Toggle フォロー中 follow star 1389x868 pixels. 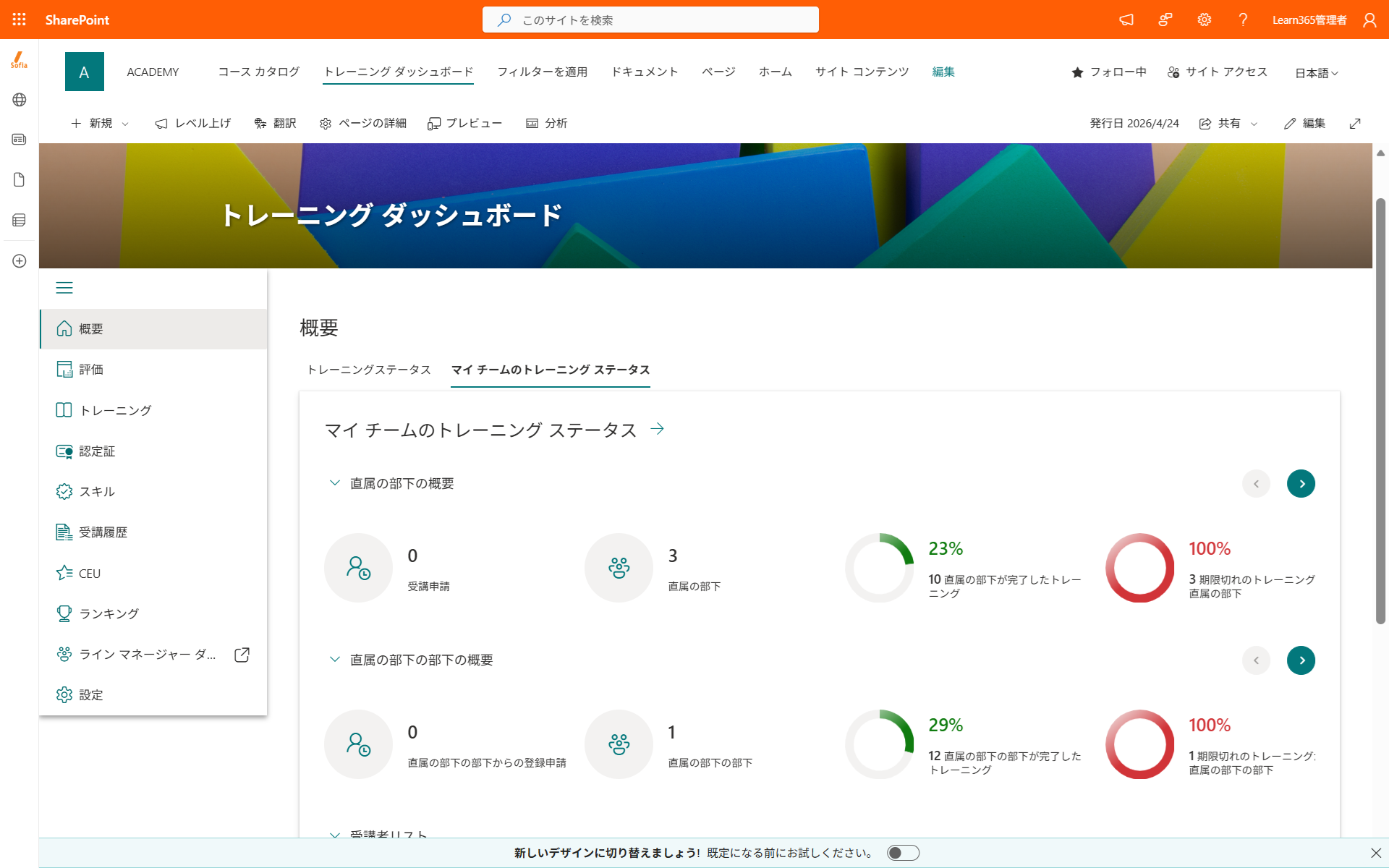pyautogui.click(x=1109, y=72)
